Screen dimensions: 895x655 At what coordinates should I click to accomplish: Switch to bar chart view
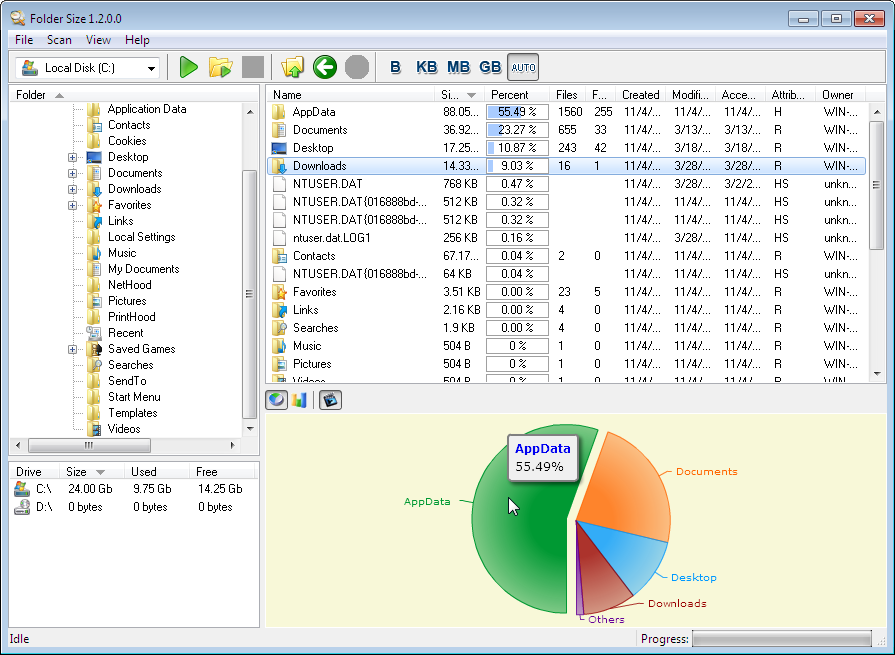coord(298,399)
